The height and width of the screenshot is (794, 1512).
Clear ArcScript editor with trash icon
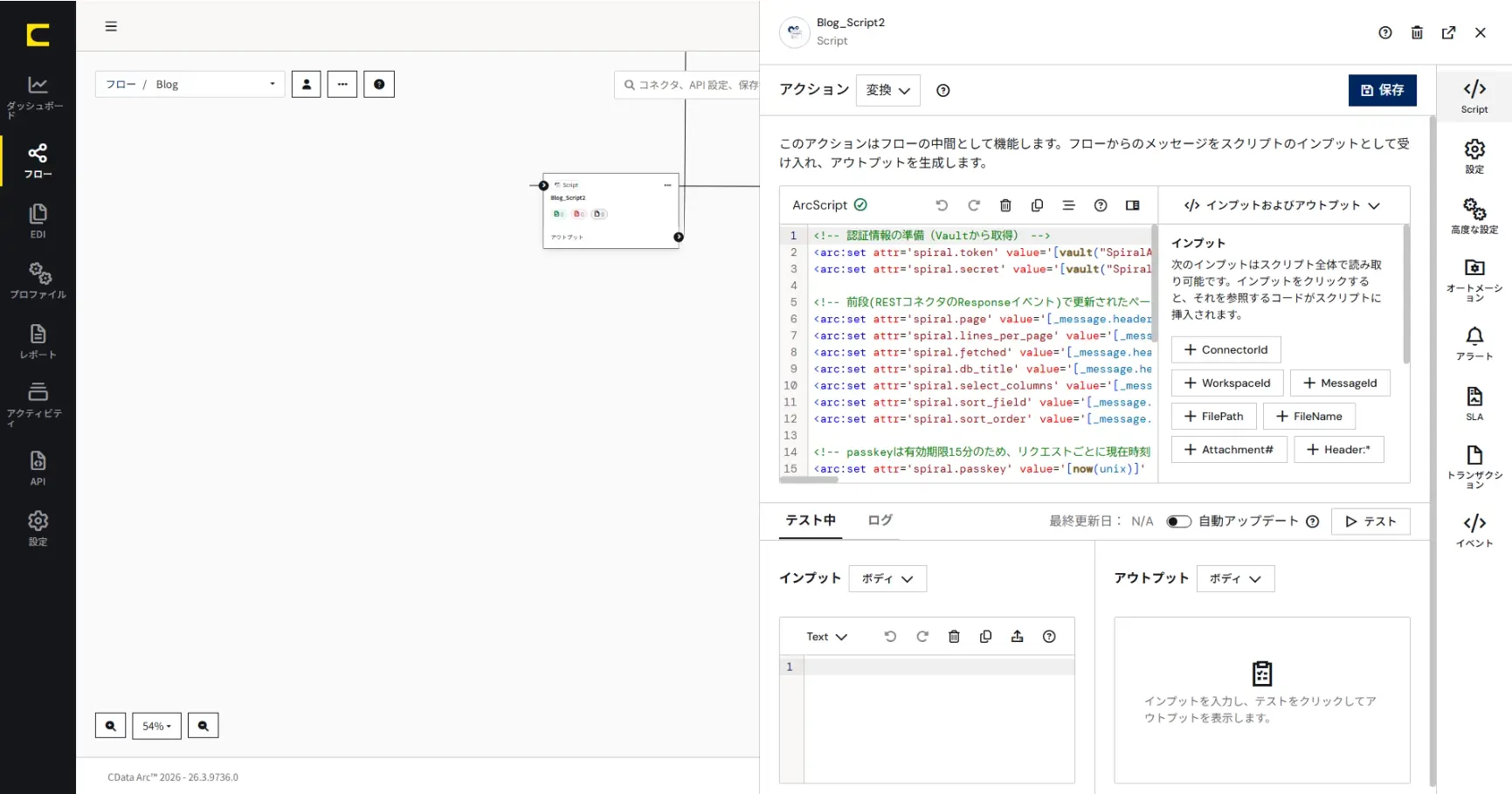pyautogui.click(x=1005, y=205)
